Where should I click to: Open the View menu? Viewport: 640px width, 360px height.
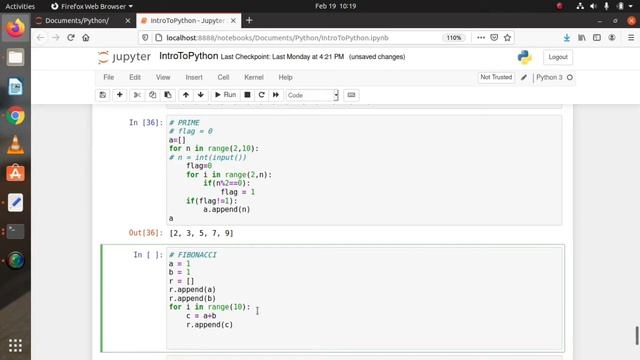[163, 77]
